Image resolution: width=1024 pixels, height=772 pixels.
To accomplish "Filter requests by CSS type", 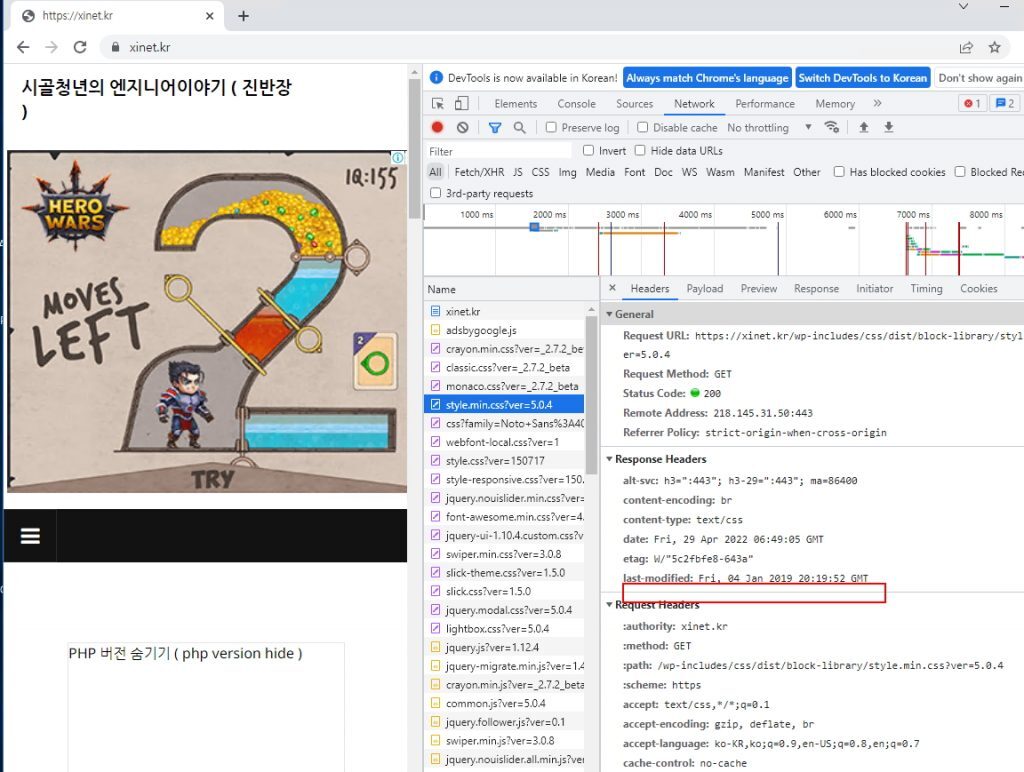I will click(540, 172).
